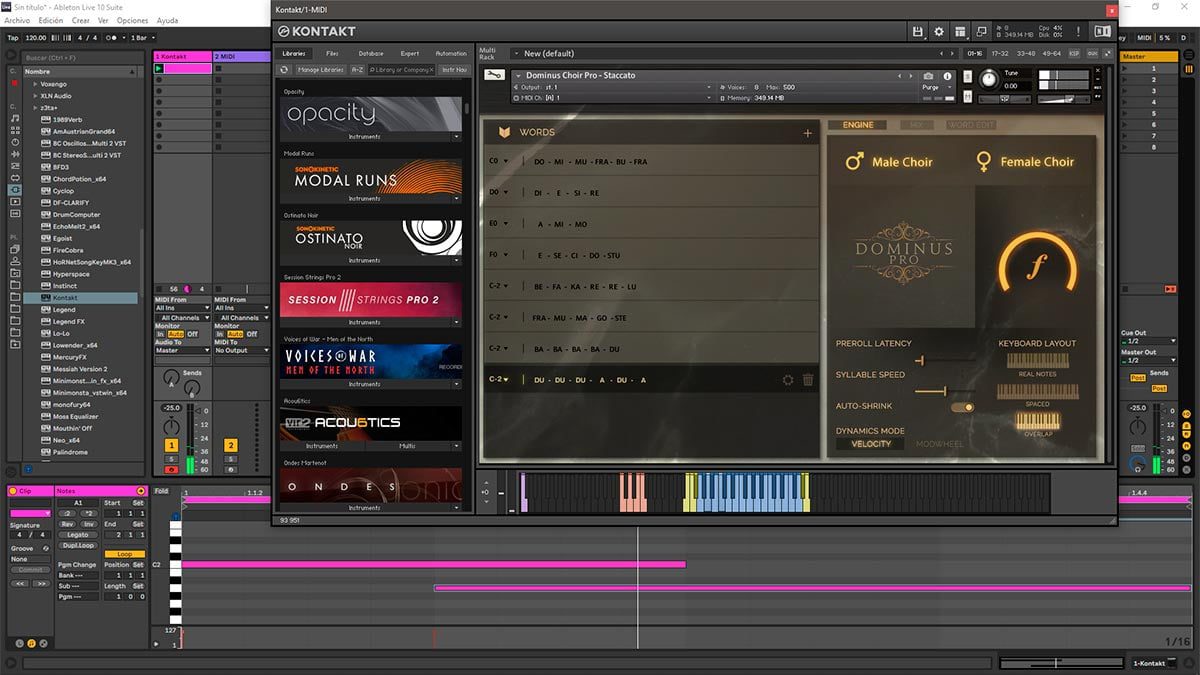
Task: Open the Kontakt workspace panel layout icon
Action: [x=960, y=32]
